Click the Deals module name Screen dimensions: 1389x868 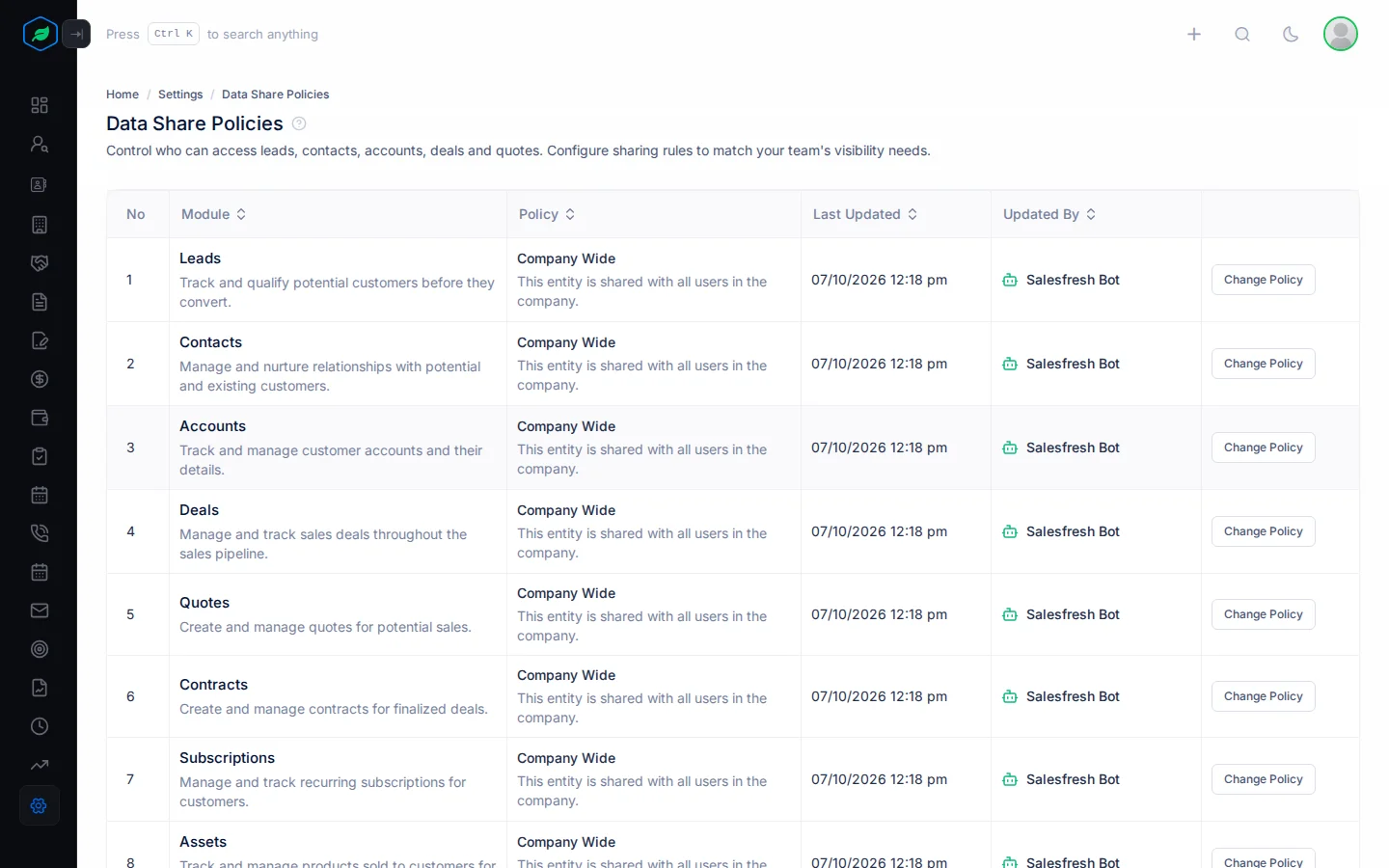[x=199, y=510]
